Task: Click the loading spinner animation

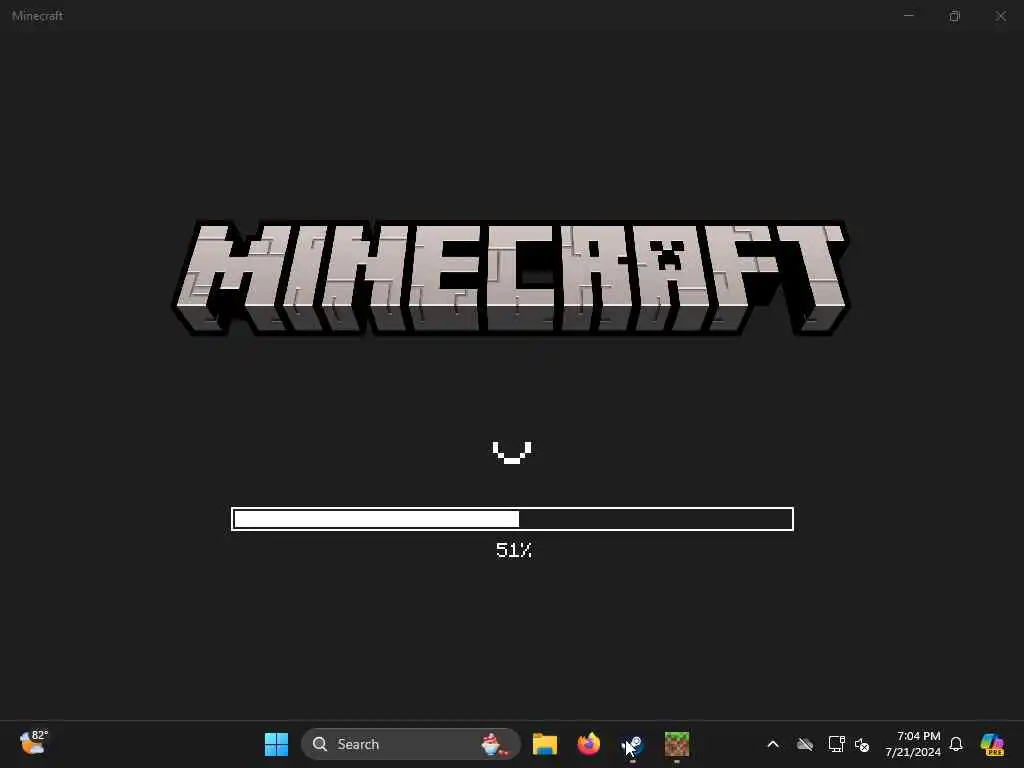Action: click(512, 452)
